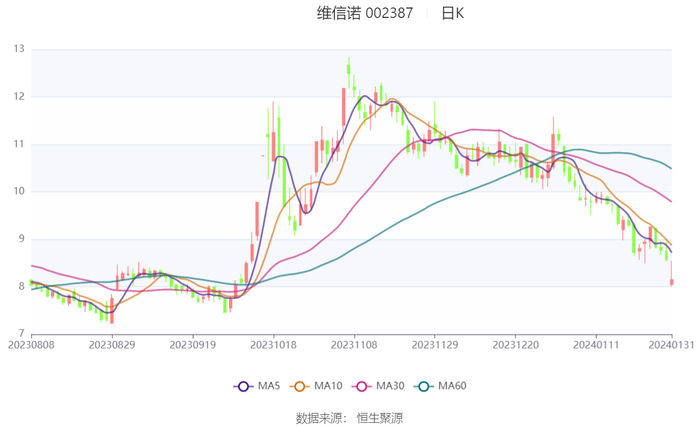Click the 20231220 date tick label

point(515,344)
